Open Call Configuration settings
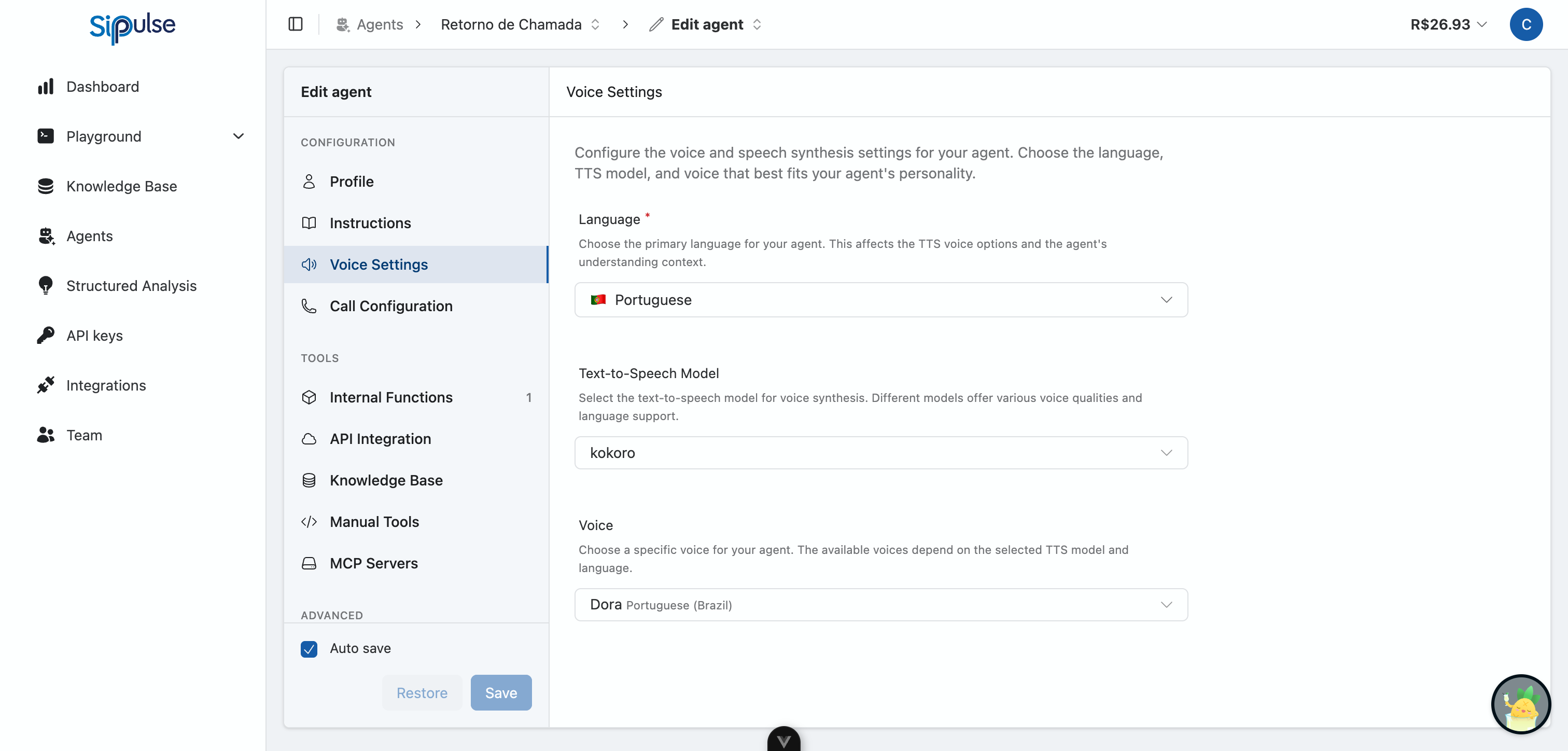The height and width of the screenshot is (751, 1568). [x=391, y=307]
